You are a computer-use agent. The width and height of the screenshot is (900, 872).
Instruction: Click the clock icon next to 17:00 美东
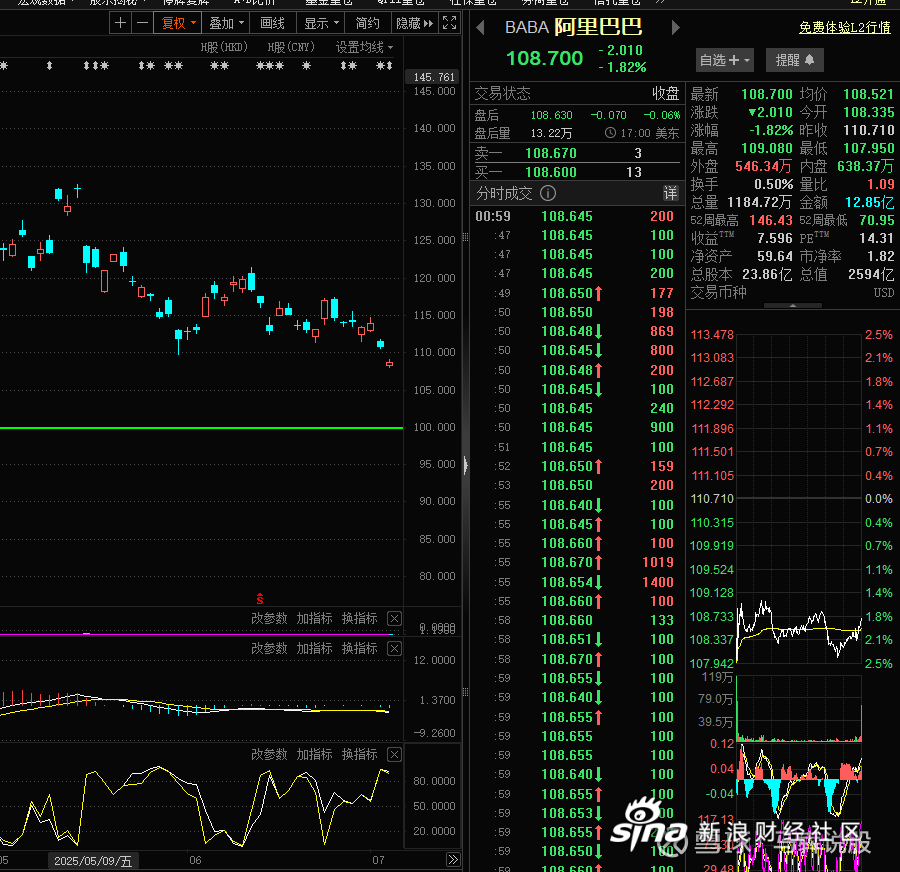[610, 133]
